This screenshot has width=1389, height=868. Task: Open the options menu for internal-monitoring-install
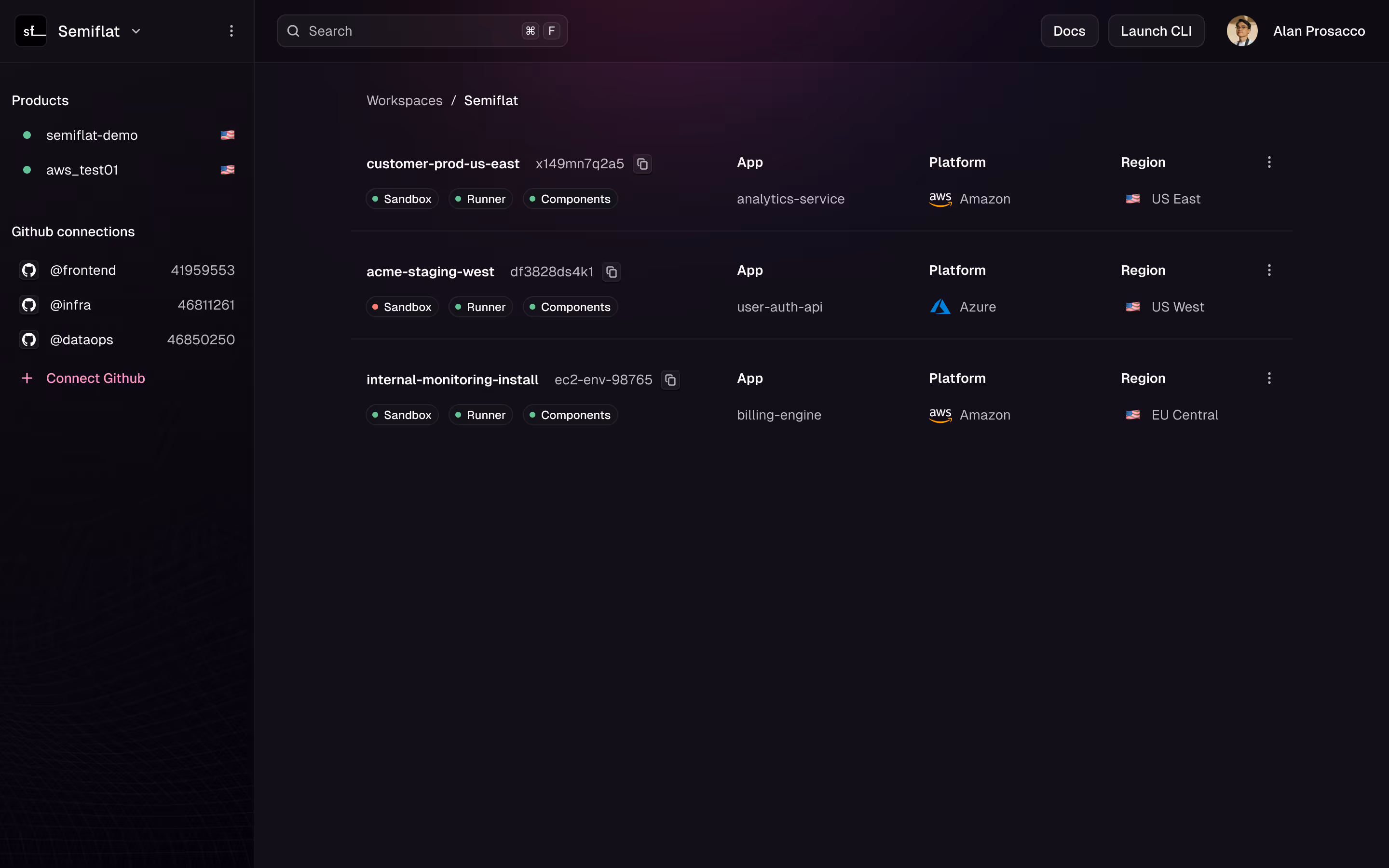click(x=1269, y=379)
